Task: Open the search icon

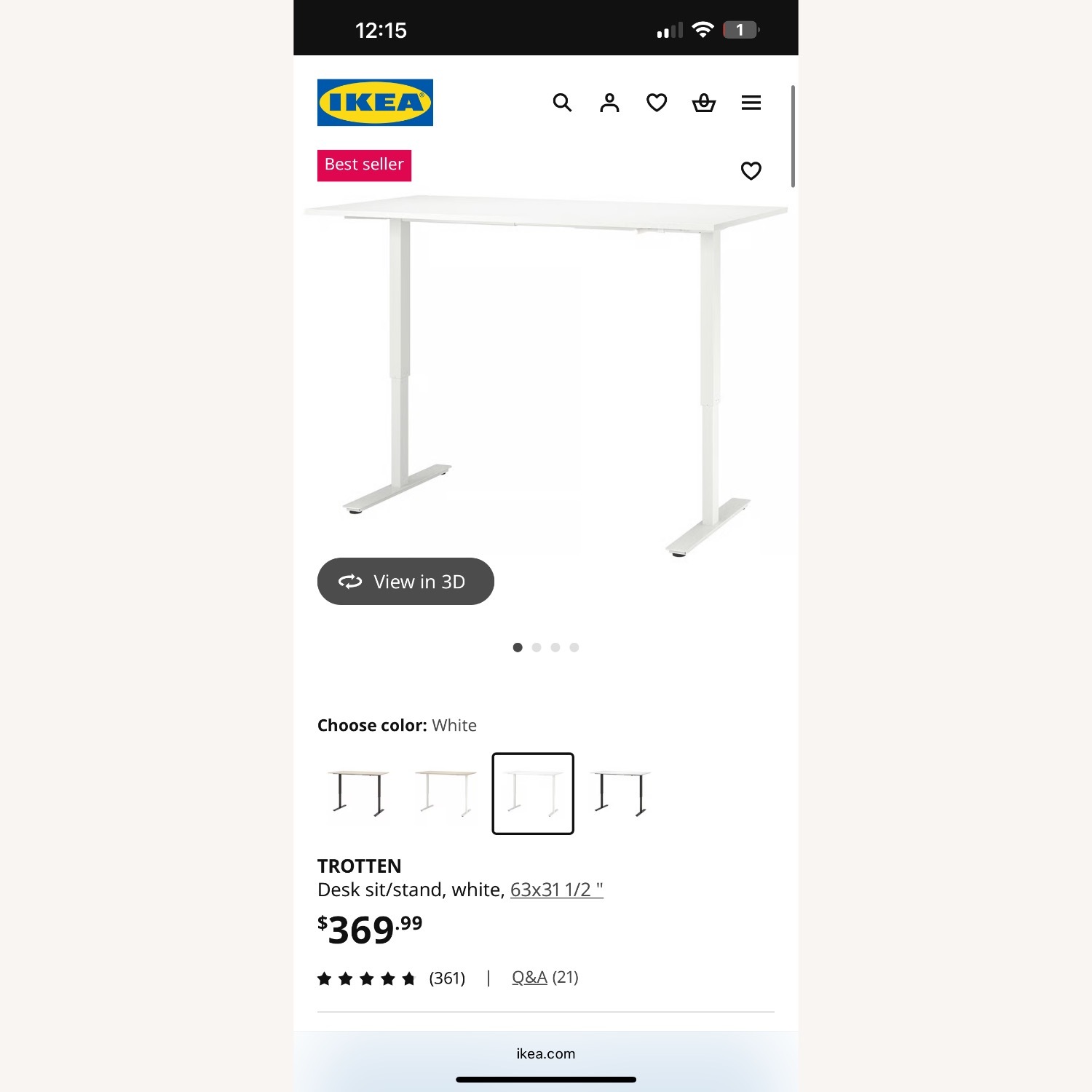Action: click(x=562, y=103)
